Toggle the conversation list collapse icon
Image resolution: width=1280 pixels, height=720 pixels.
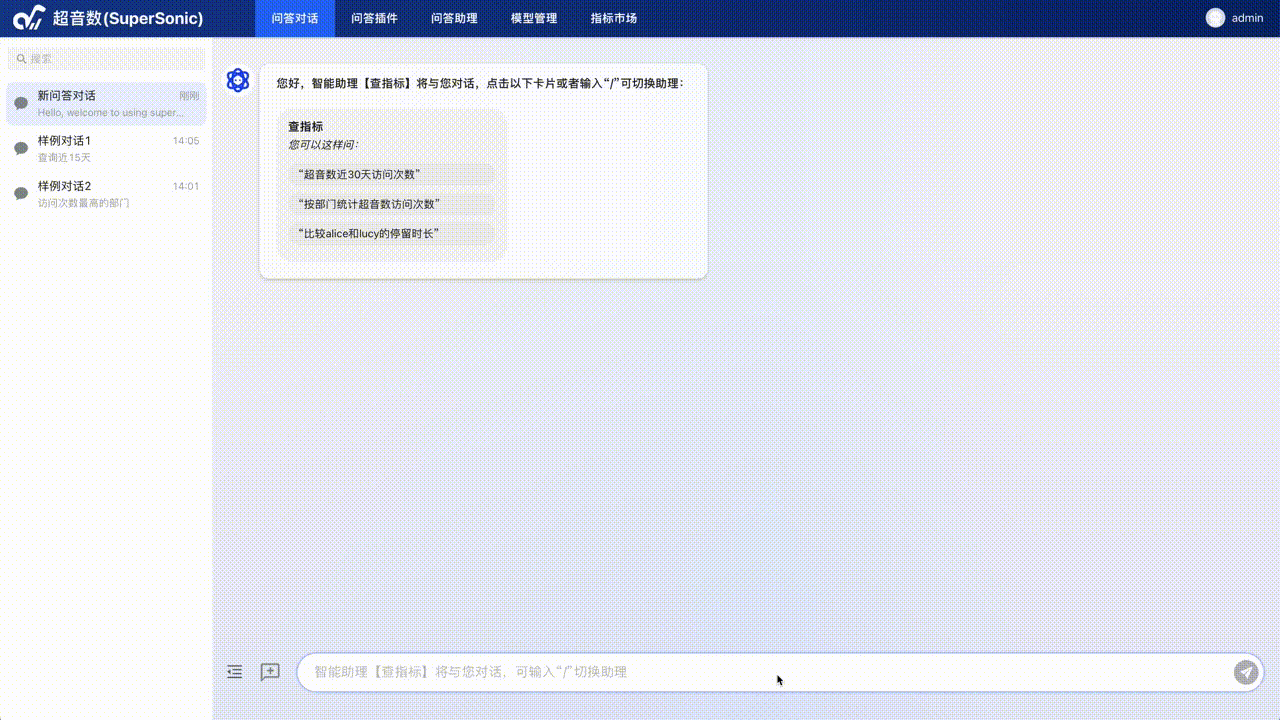pyautogui.click(x=235, y=672)
